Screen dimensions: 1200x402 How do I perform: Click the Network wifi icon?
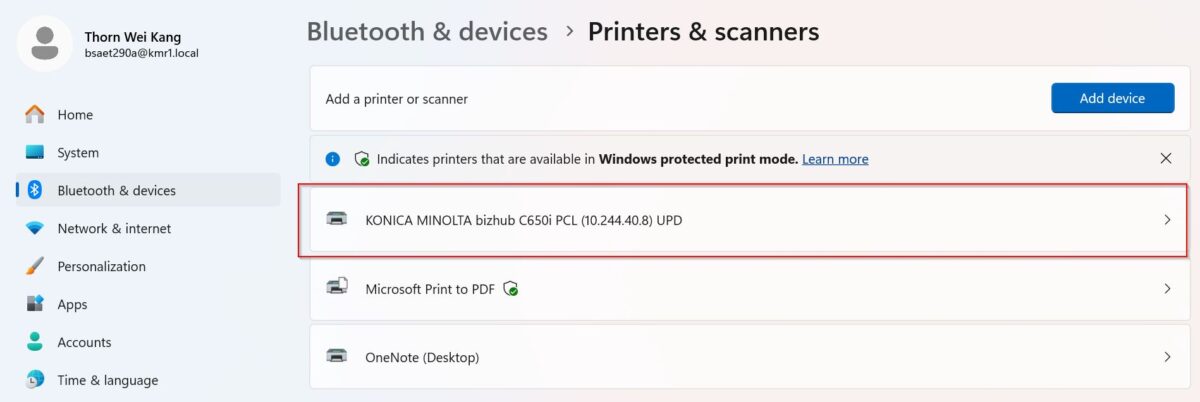[35, 228]
